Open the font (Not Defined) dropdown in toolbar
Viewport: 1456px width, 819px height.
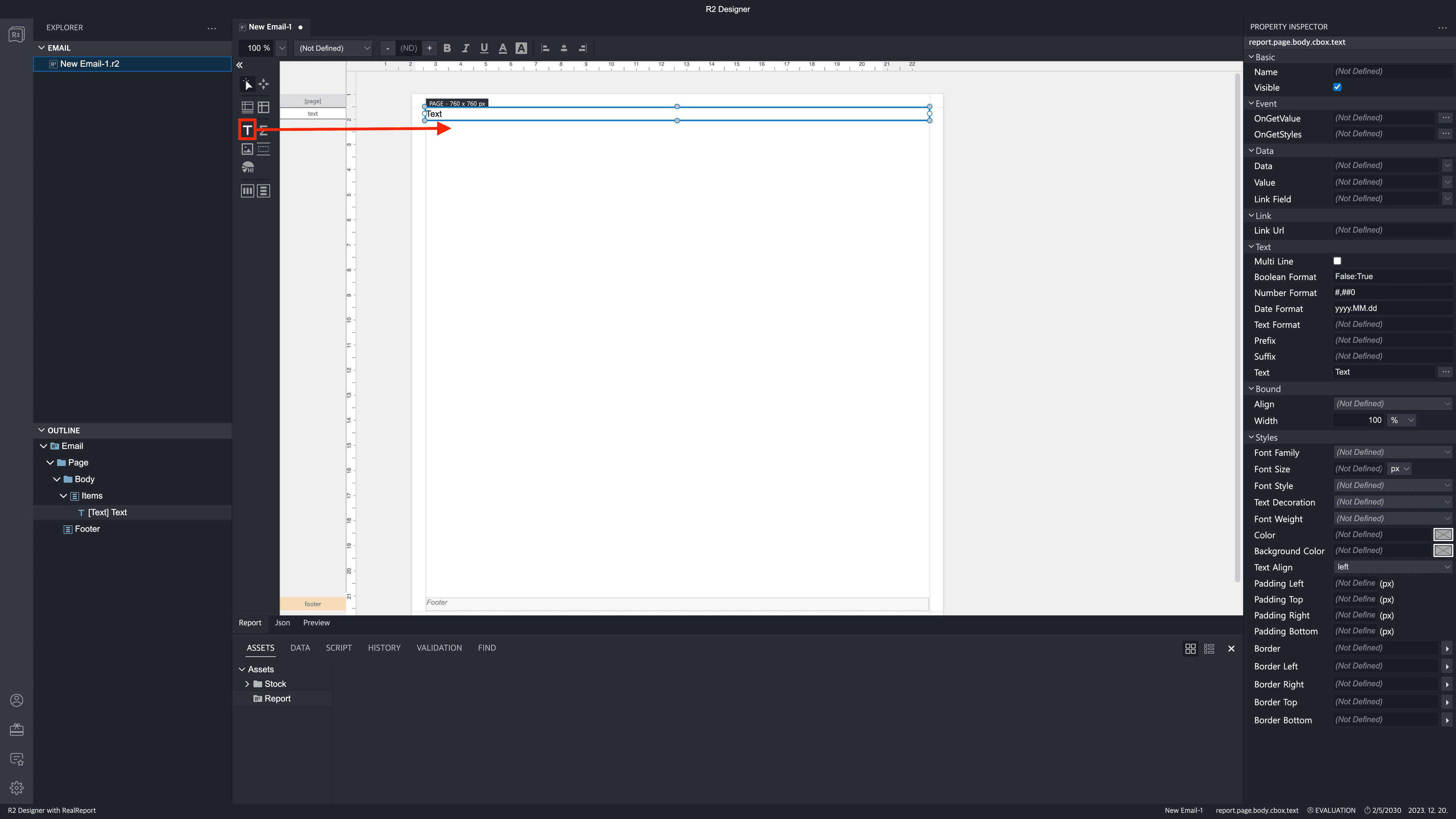(x=334, y=48)
